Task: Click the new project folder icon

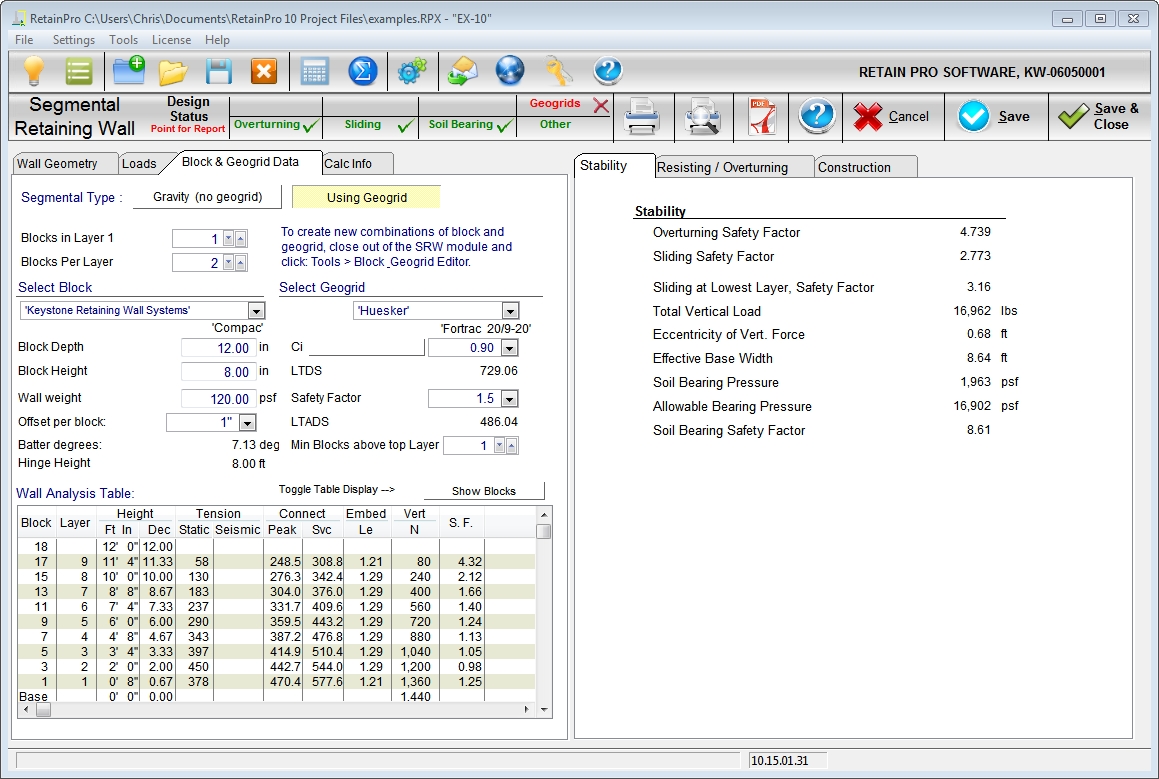Action: [128, 71]
